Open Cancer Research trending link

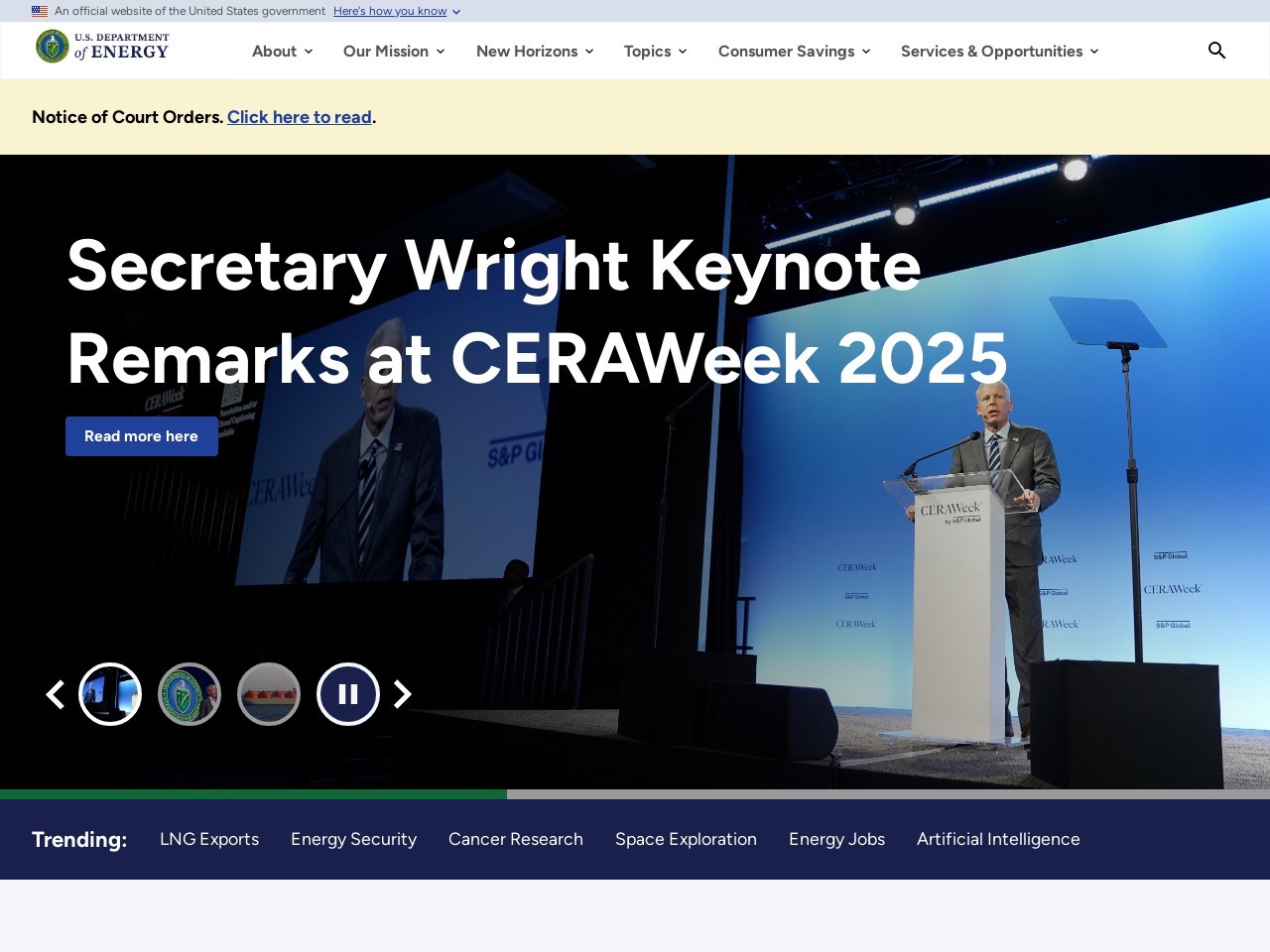click(516, 839)
